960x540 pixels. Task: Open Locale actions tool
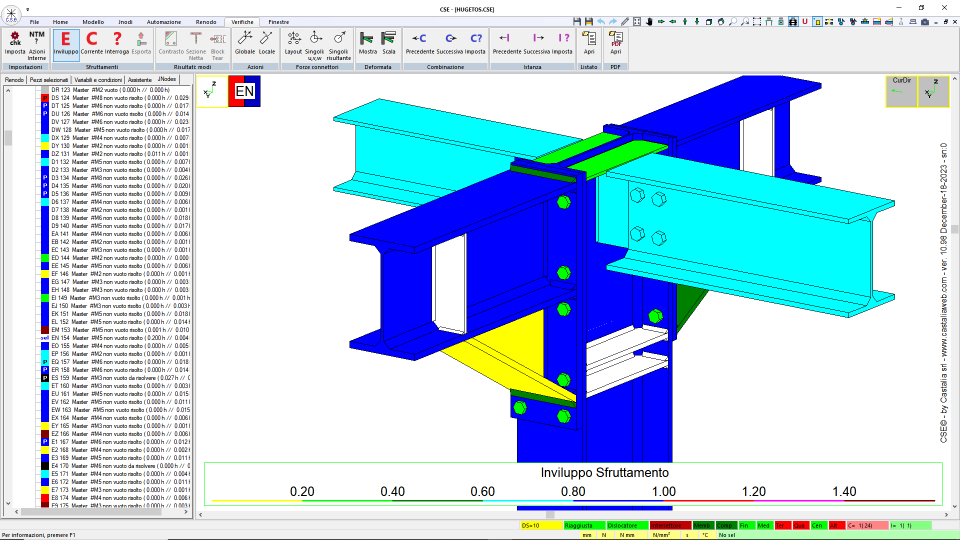point(266,44)
